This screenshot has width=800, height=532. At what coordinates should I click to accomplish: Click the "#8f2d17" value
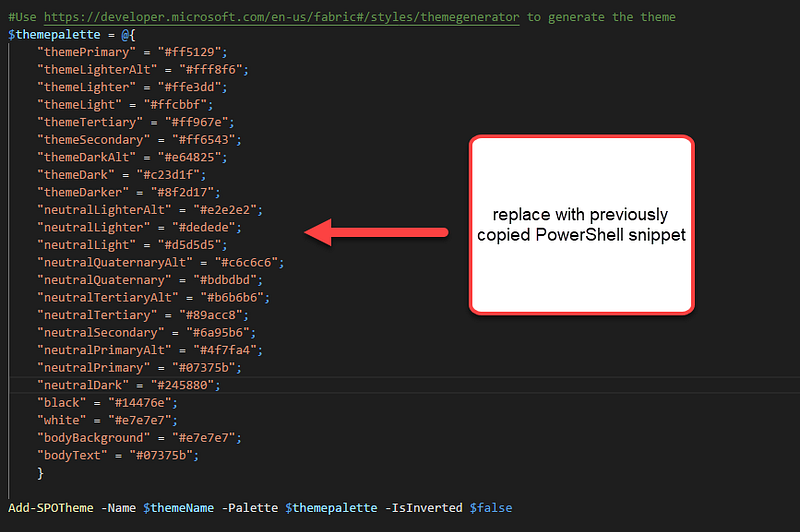[182, 192]
